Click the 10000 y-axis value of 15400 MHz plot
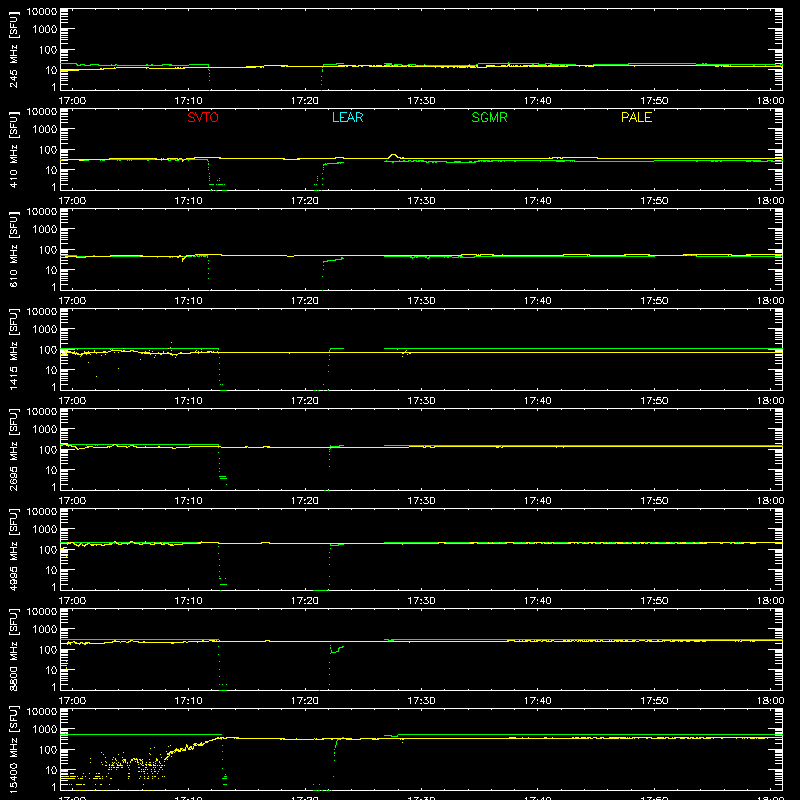Screen dimensions: 800x800 [42, 712]
